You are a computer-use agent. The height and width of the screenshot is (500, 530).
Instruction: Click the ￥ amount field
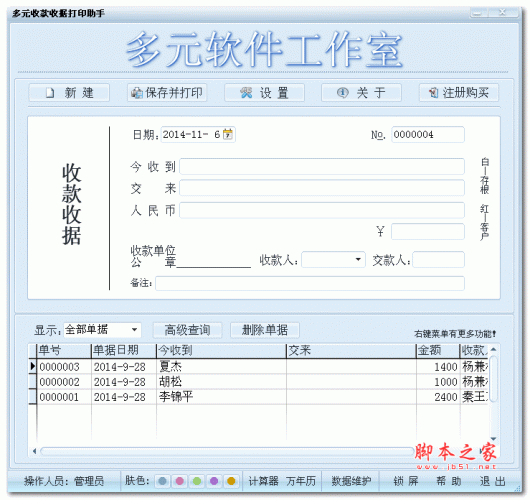click(428, 232)
